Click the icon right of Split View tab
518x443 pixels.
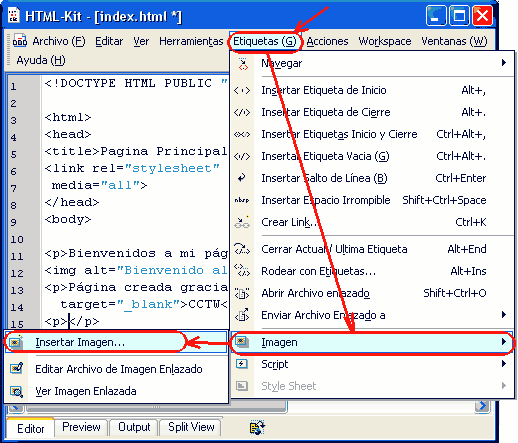[x=257, y=428]
